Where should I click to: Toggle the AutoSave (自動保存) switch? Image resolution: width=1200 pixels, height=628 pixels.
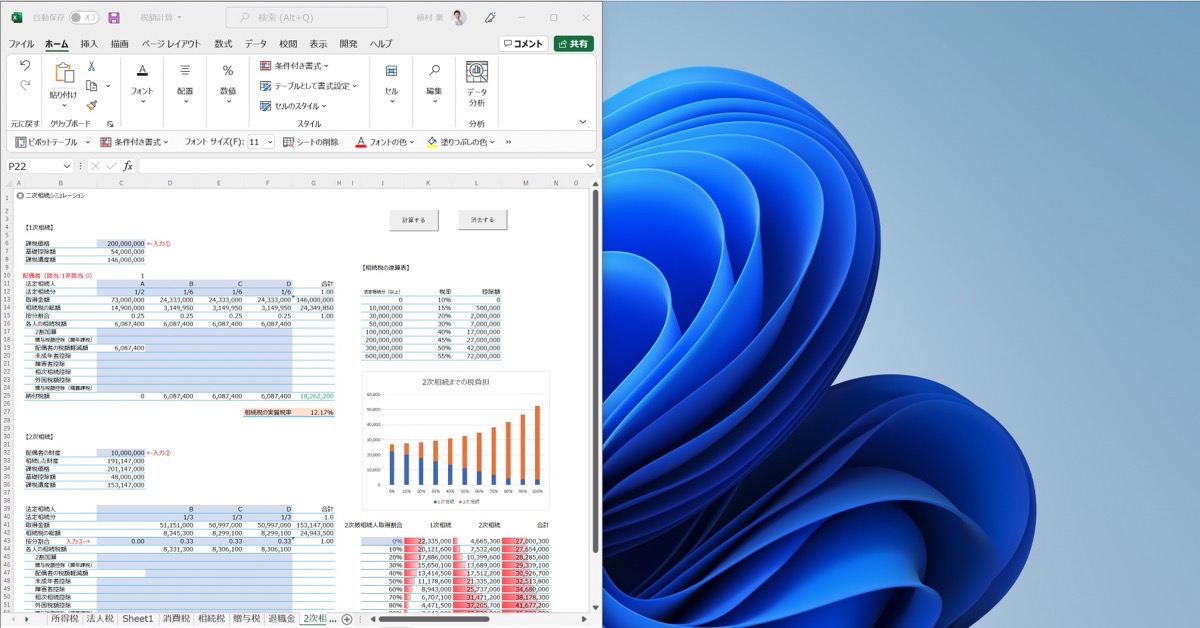84,18
